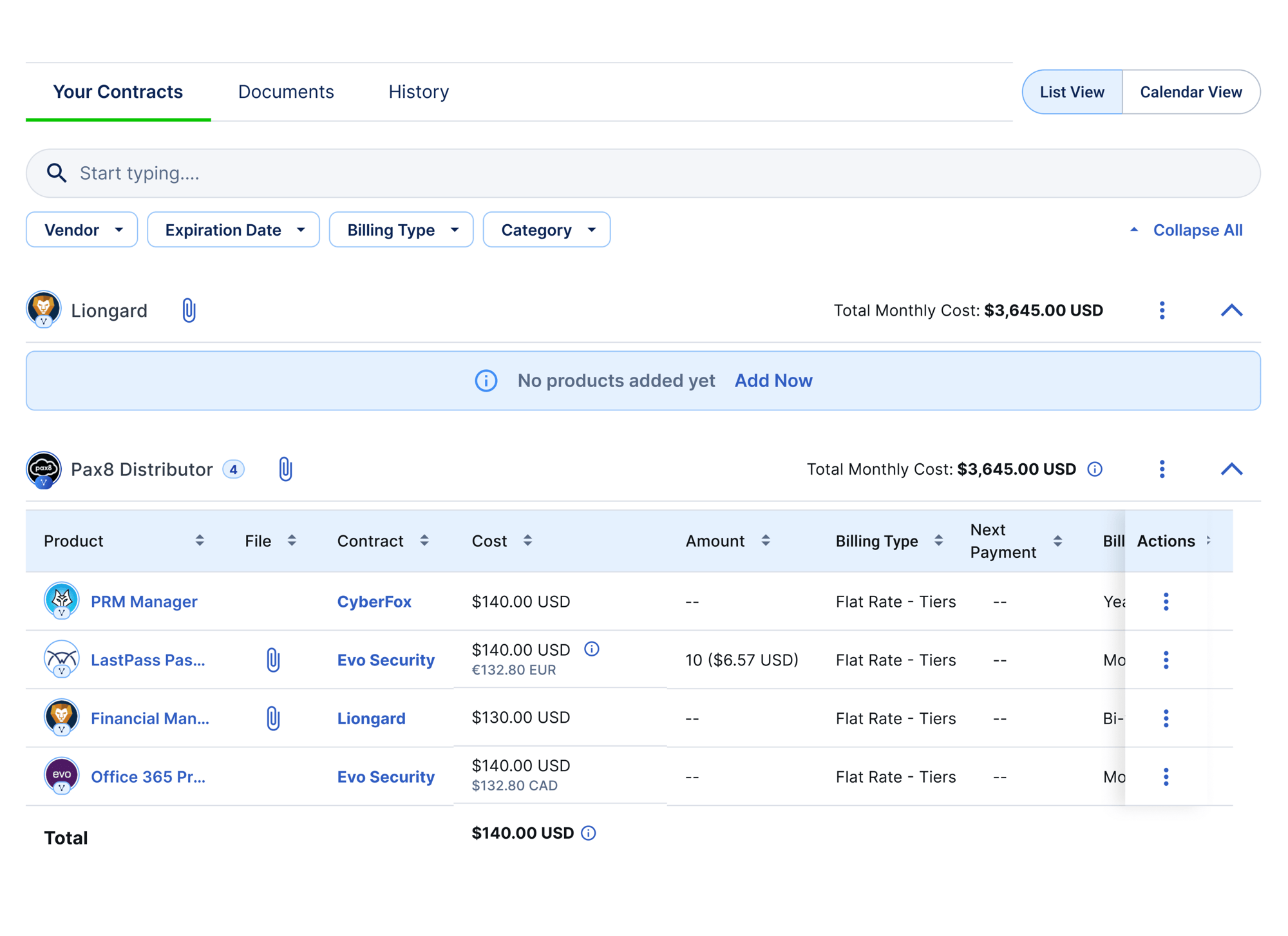Click the search magnifier icon
The width and height of the screenshot is (1288, 936).
click(x=57, y=173)
